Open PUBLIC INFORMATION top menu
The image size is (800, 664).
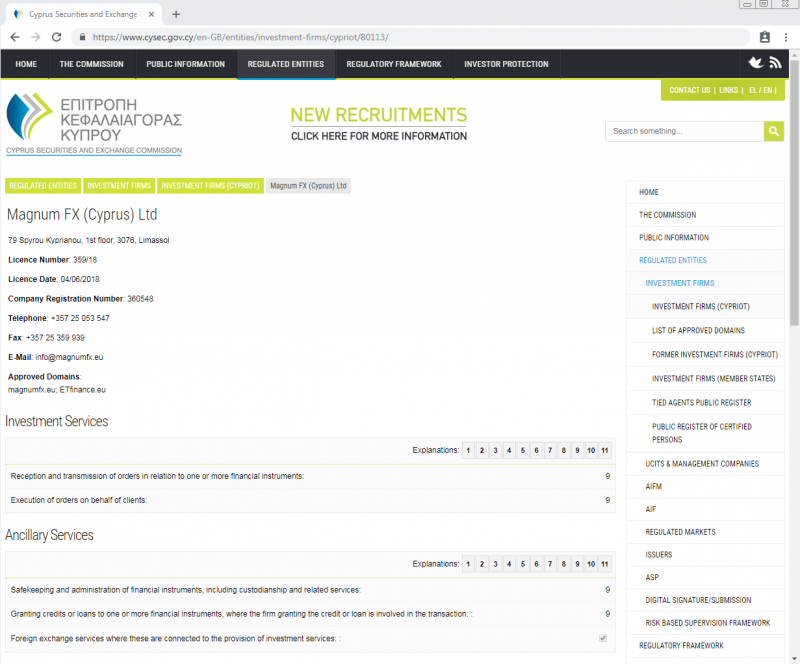(x=186, y=64)
